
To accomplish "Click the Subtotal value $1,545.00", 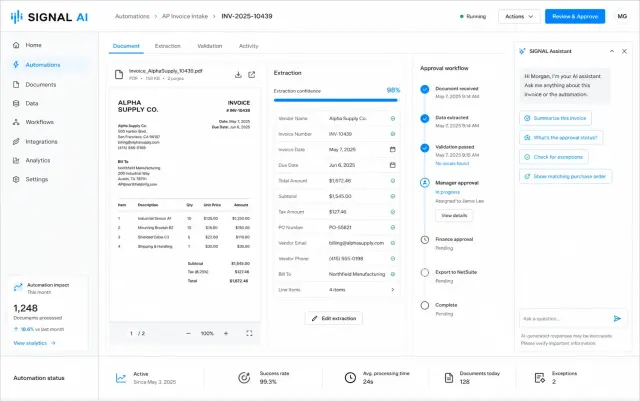I will point(340,196).
